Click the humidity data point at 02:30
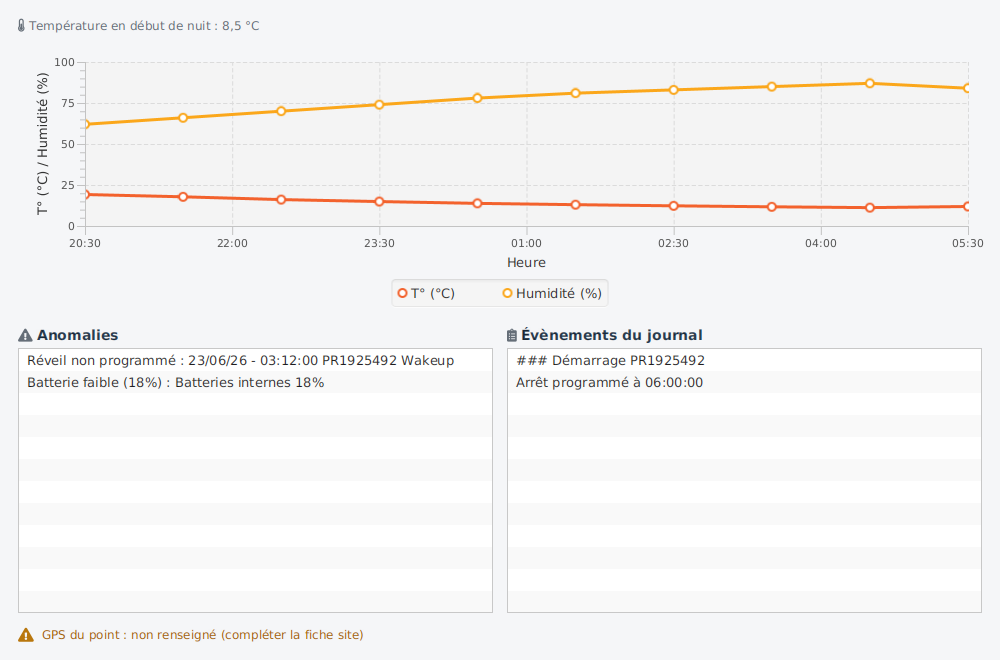The image size is (1000, 660). tap(673, 90)
